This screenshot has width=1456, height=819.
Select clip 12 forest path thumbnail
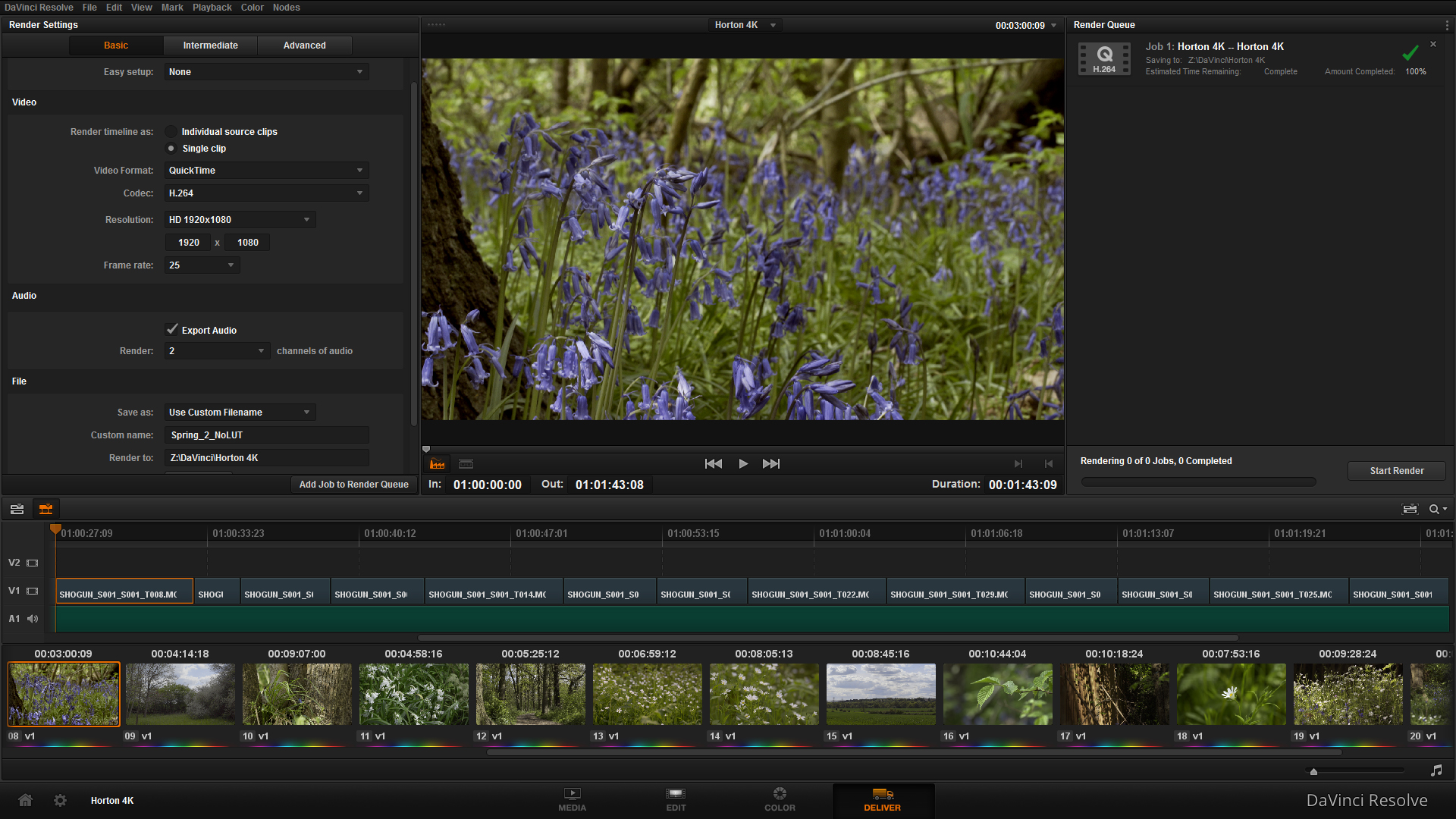(x=531, y=694)
